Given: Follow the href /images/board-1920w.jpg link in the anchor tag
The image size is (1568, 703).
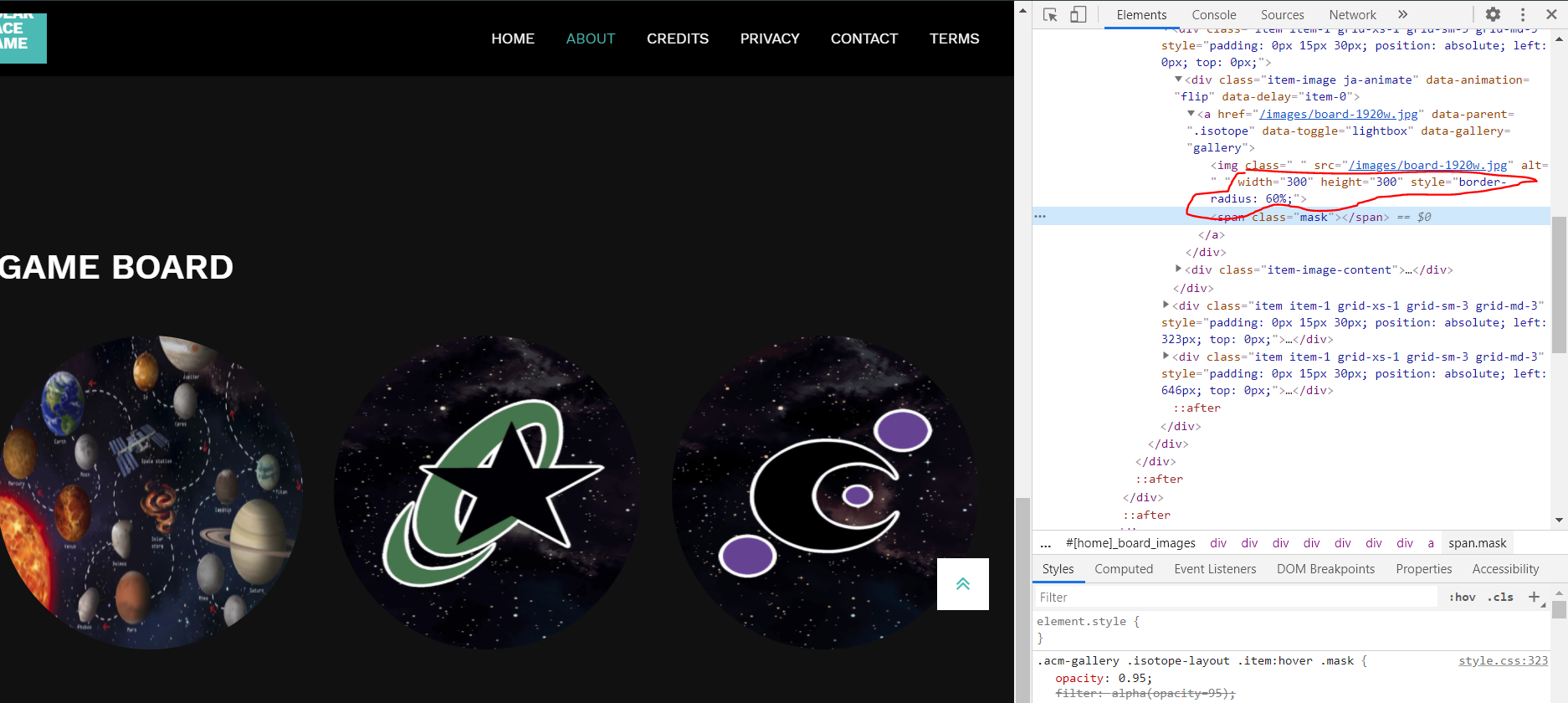Looking at the screenshot, I should pyautogui.click(x=1339, y=114).
